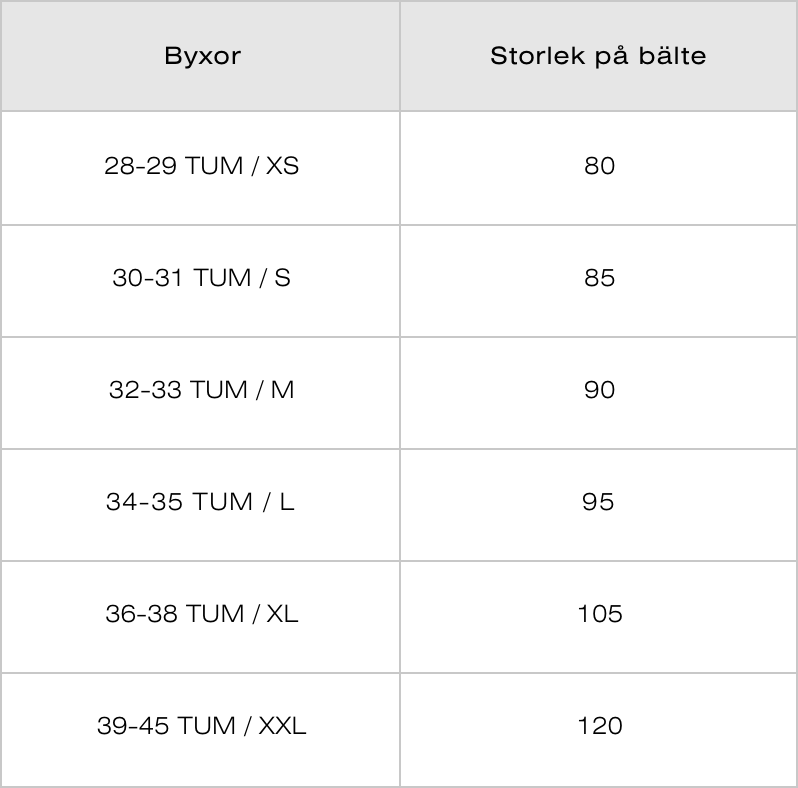Click the word bälte in header
798x788 pixels.
(x=672, y=55)
